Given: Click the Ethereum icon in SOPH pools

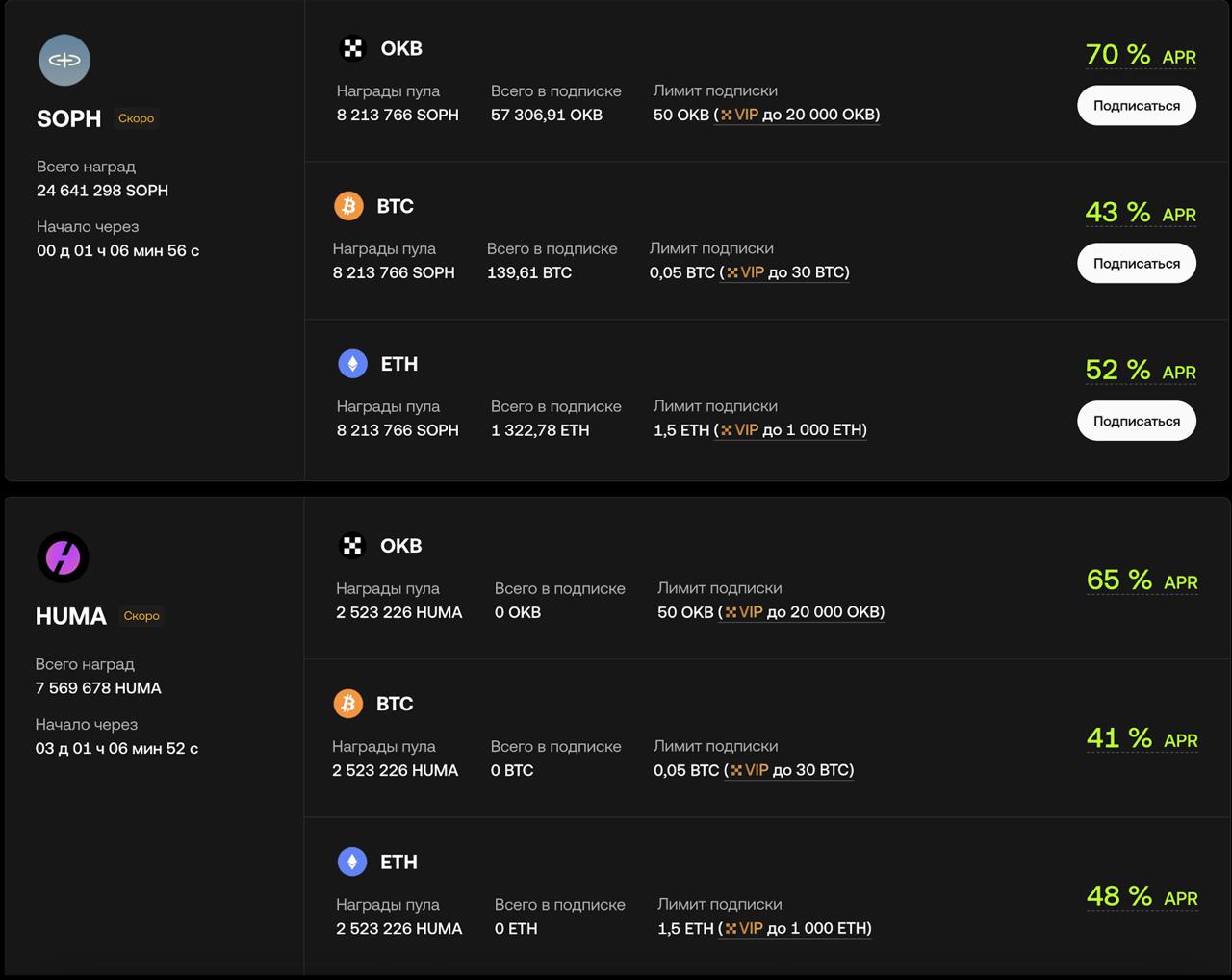Looking at the screenshot, I should (352, 364).
